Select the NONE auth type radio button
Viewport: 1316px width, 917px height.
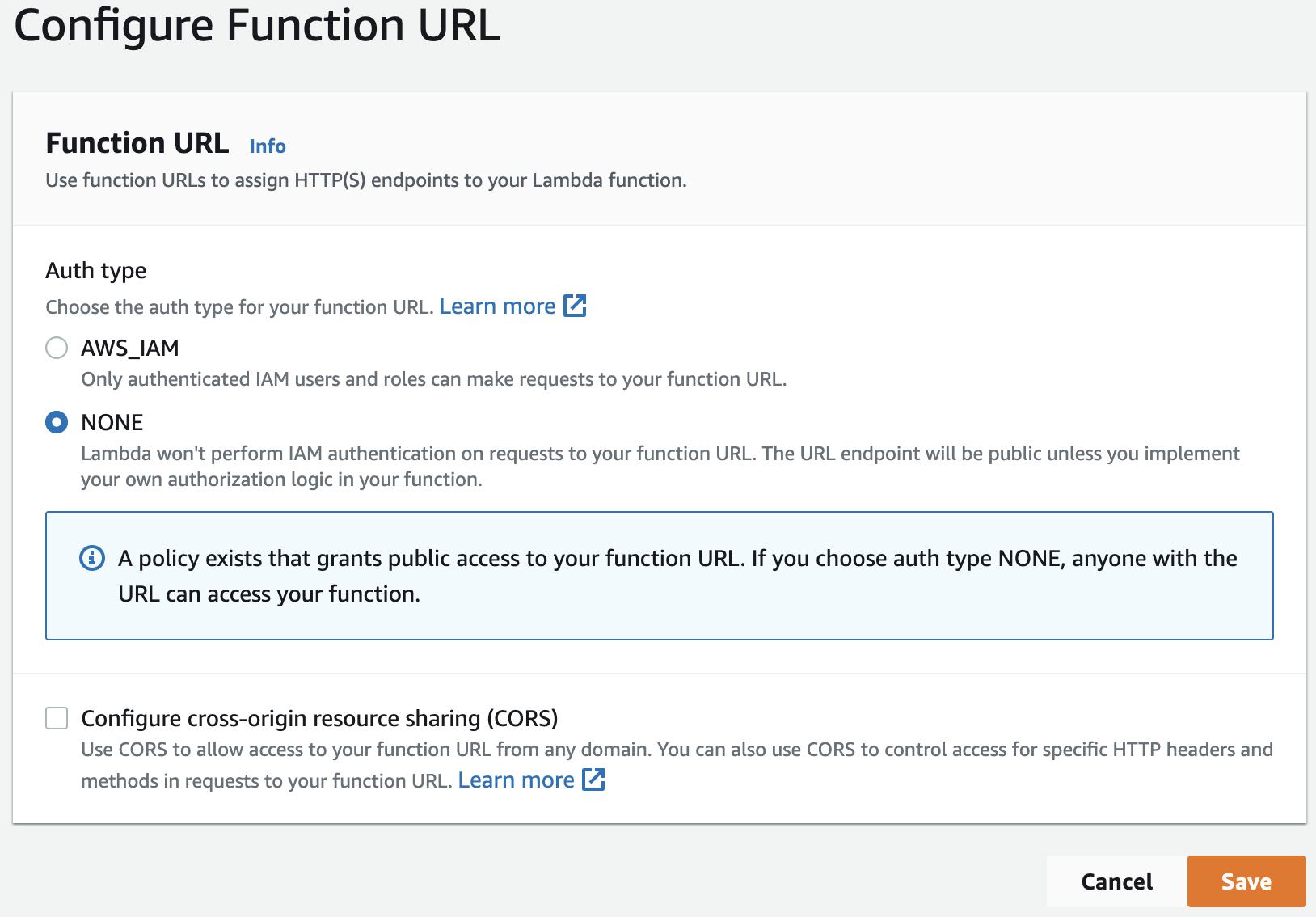57,422
